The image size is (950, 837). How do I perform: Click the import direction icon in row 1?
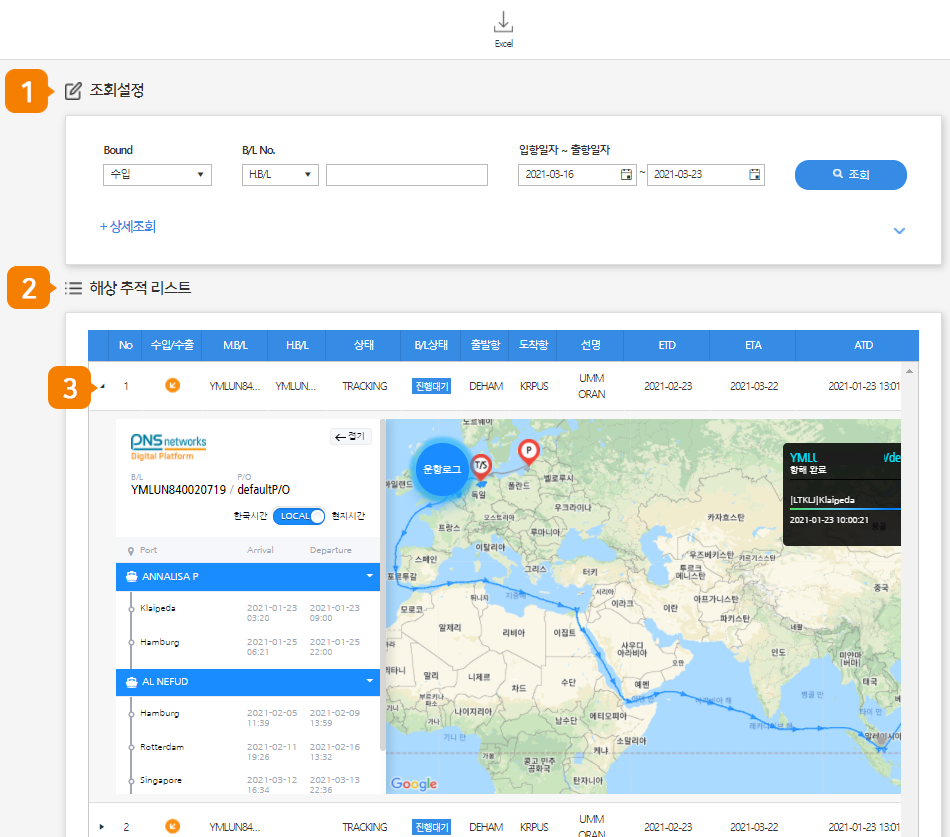pyautogui.click(x=172, y=385)
